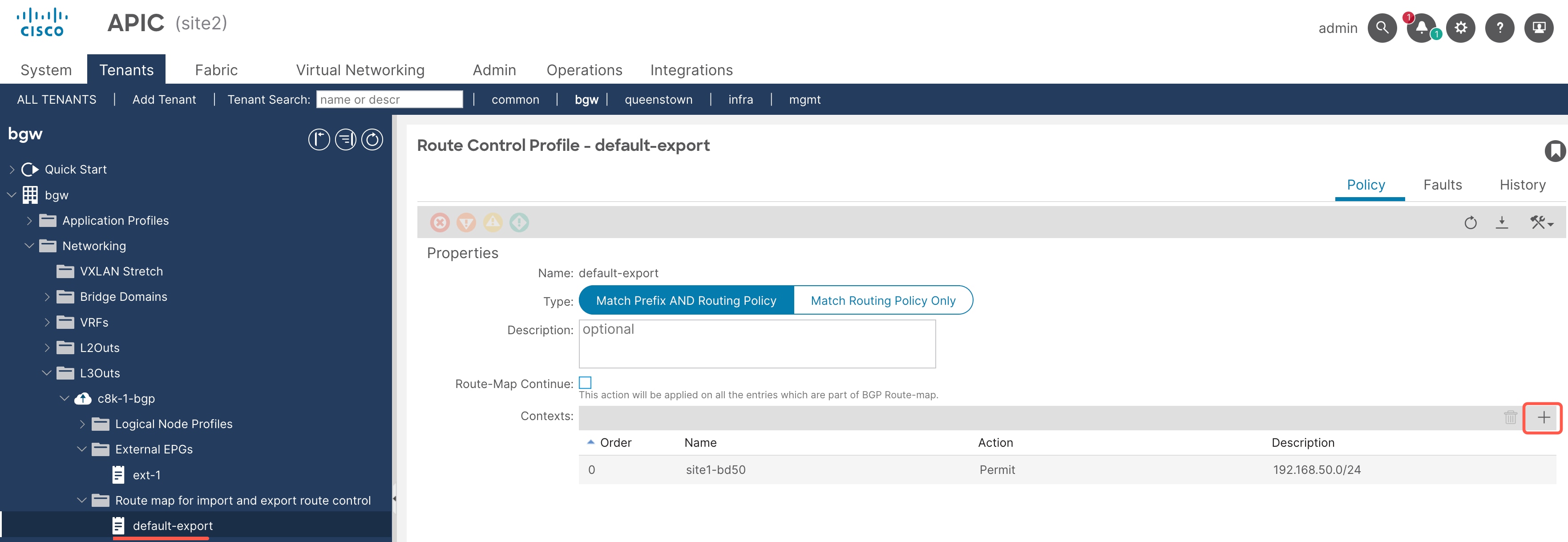Switch to the Faults tab
The height and width of the screenshot is (542, 1568).
point(1442,185)
